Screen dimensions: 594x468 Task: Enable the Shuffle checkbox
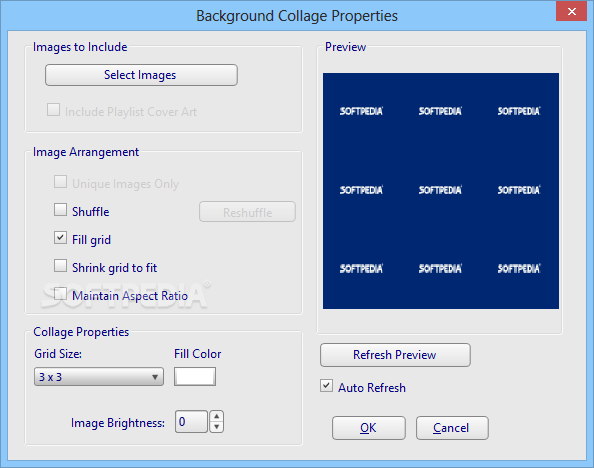tap(60, 210)
